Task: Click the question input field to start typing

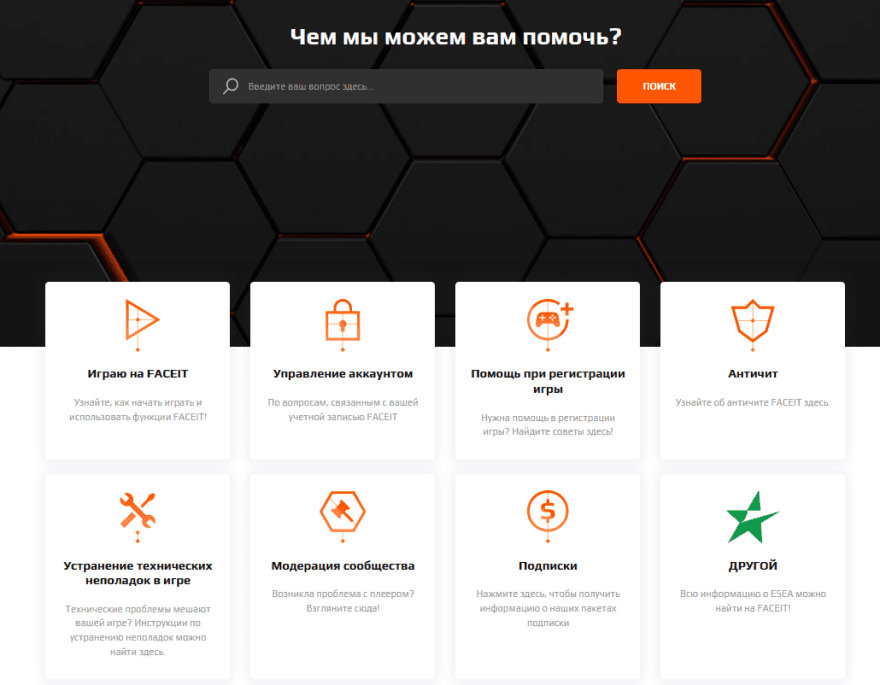Action: pos(400,86)
